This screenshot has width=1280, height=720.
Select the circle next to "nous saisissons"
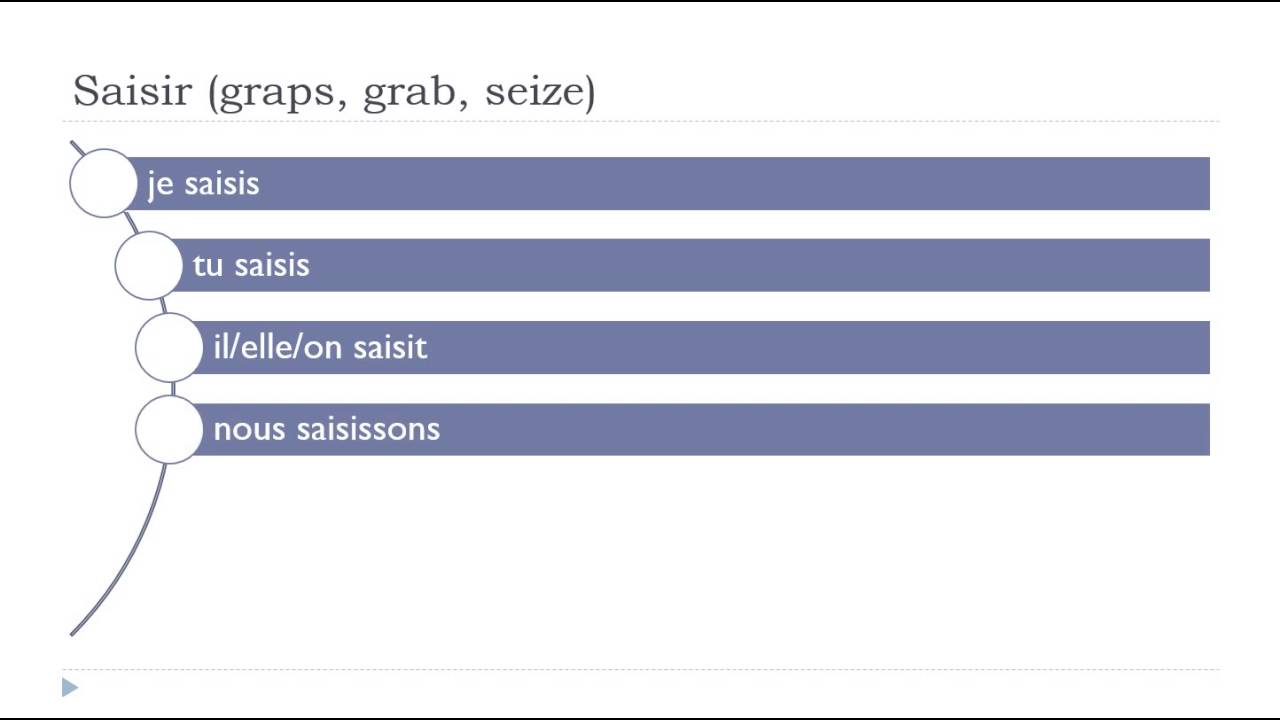coord(168,429)
